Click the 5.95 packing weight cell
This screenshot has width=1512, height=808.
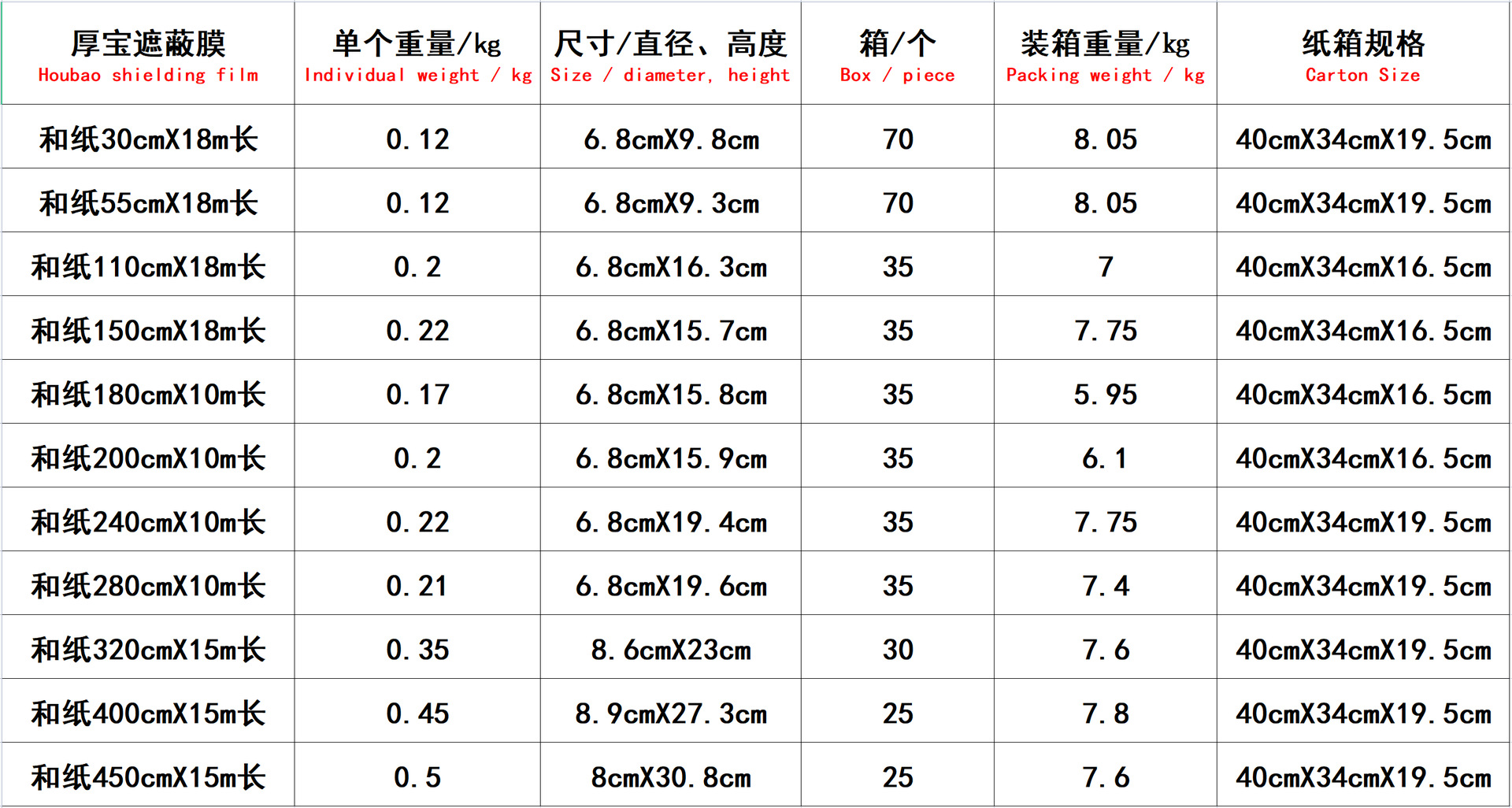tap(1105, 395)
